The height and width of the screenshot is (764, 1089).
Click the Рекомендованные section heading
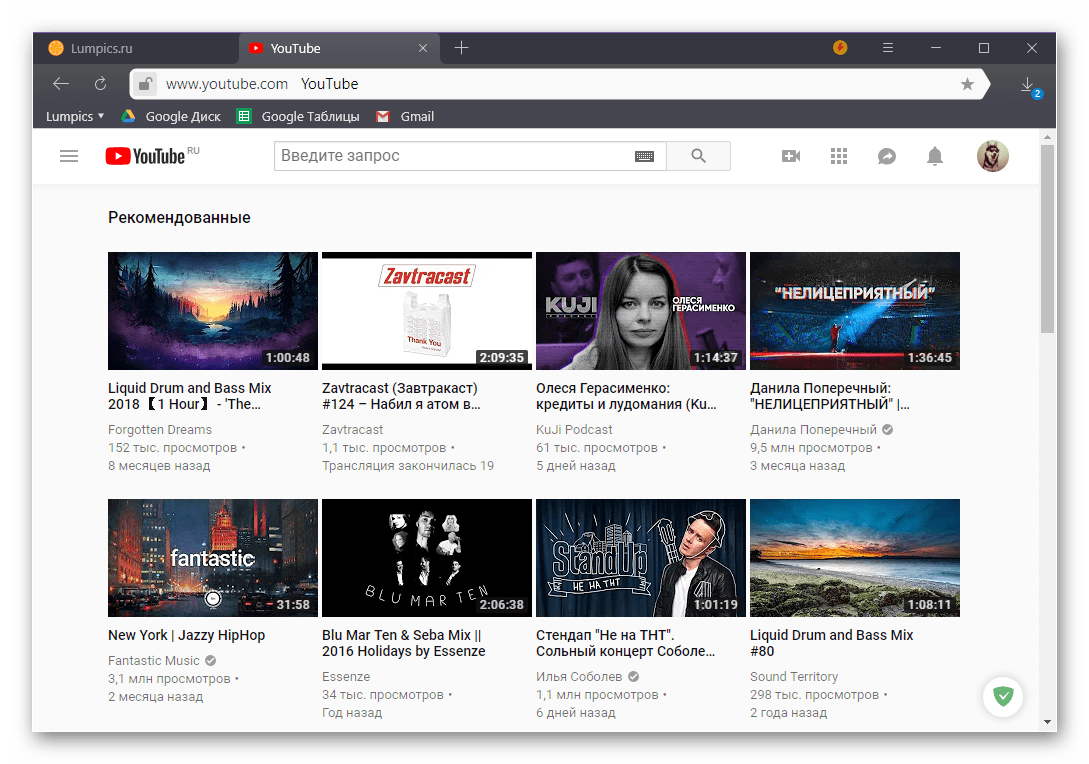click(179, 217)
